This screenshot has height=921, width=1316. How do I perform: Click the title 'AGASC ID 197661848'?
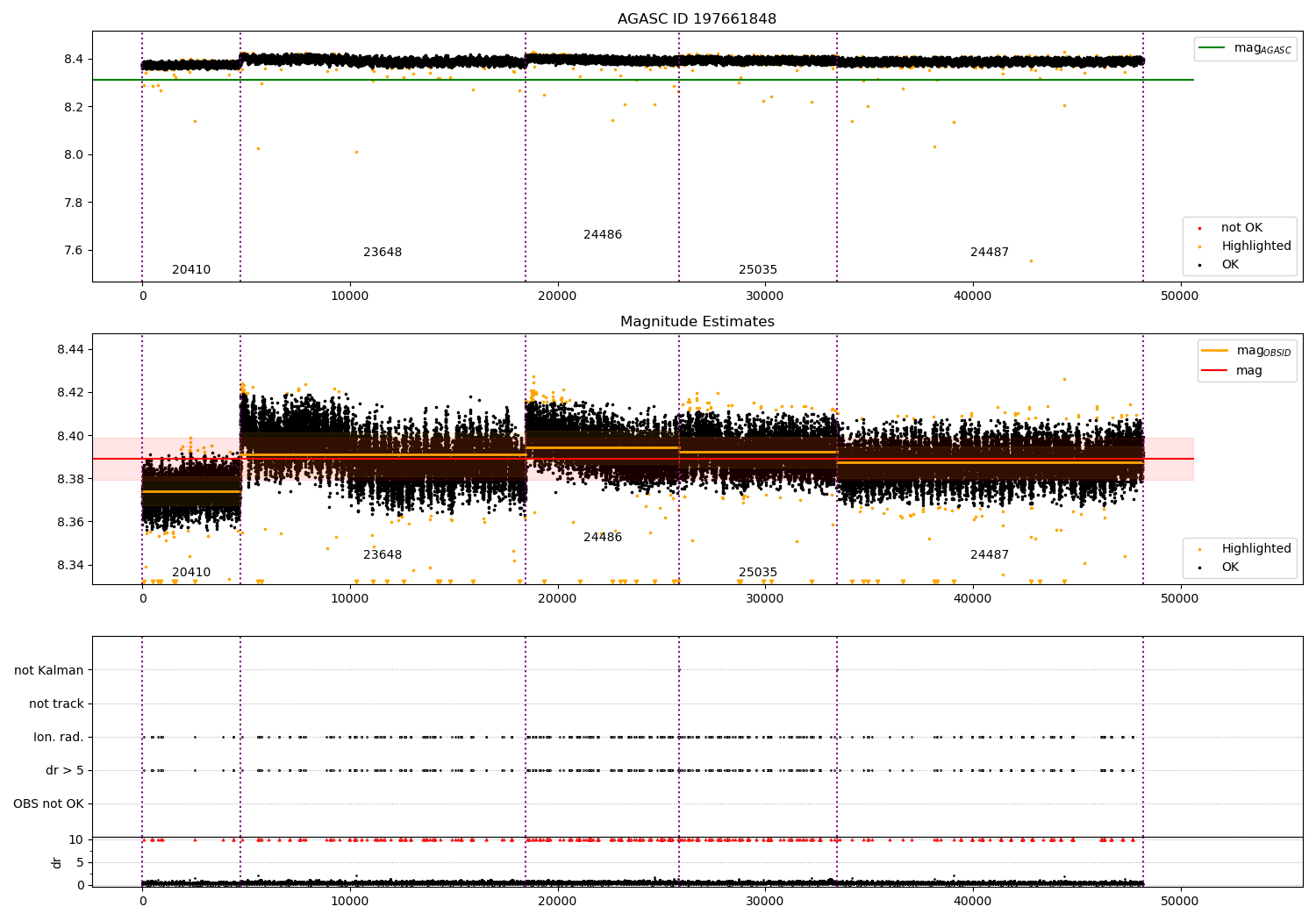(697, 19)
